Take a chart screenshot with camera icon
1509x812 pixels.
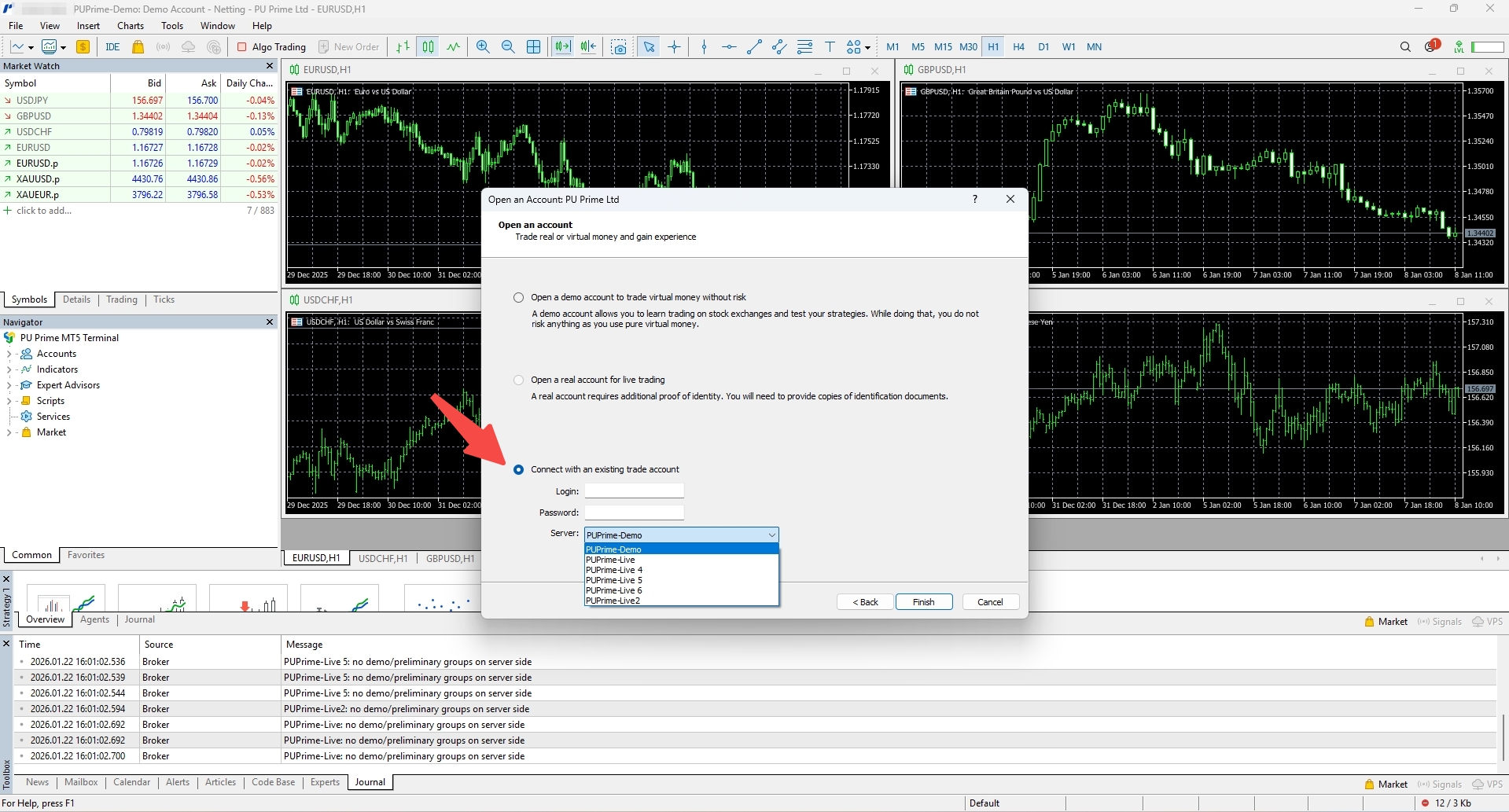[620, 47]
